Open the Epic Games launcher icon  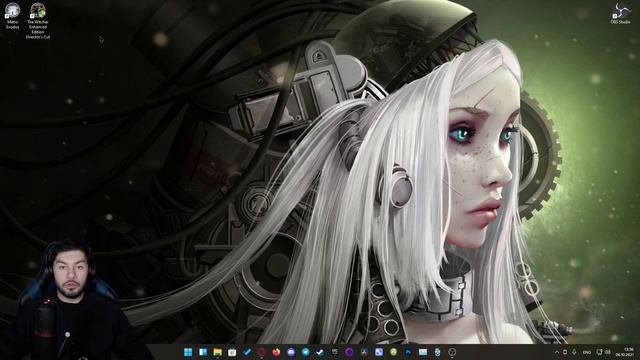click(335, 352)
